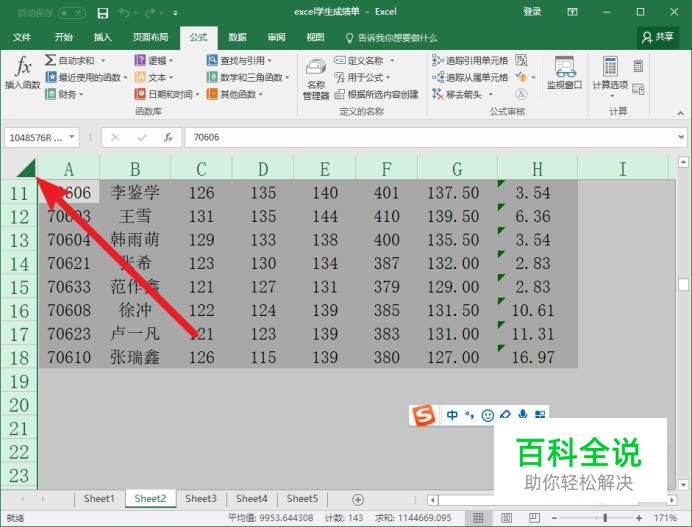Click the Show Formulas icon

click(521, 60)
